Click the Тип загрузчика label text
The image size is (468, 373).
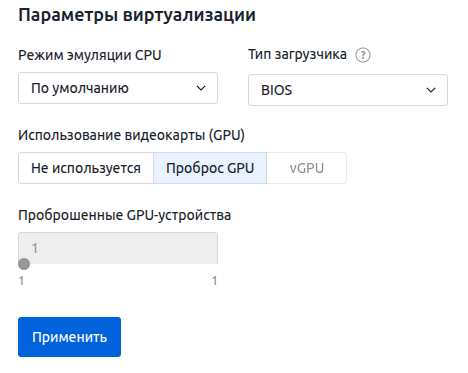297,55
